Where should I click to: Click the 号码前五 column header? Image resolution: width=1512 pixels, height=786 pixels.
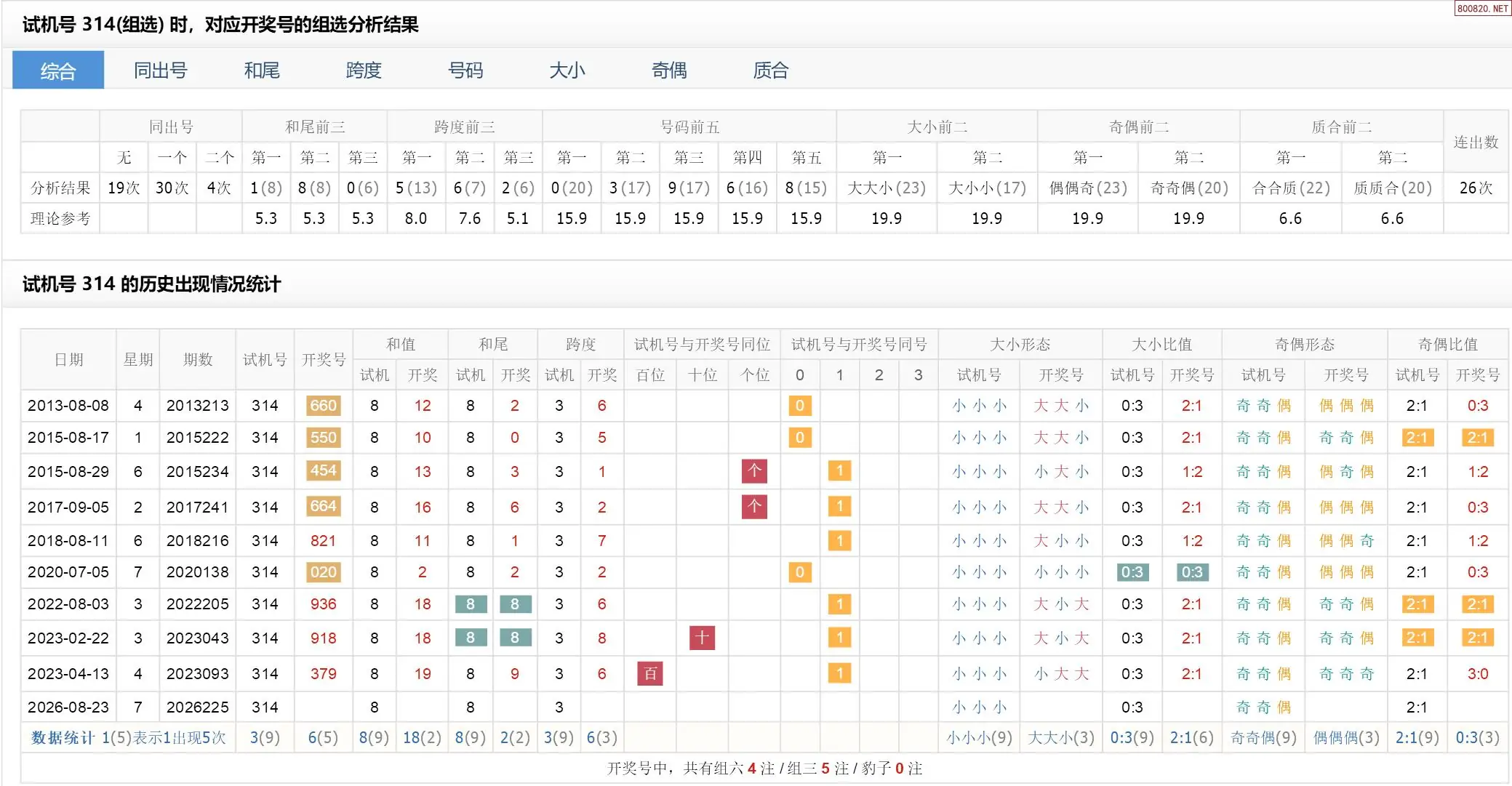pos(689,127)
